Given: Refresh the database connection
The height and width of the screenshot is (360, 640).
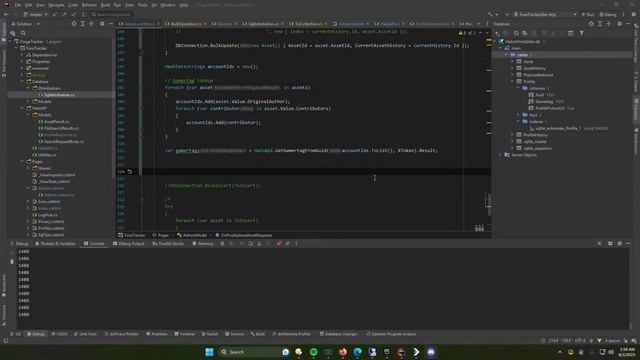Looking at the screenshot, I should 516,33.
